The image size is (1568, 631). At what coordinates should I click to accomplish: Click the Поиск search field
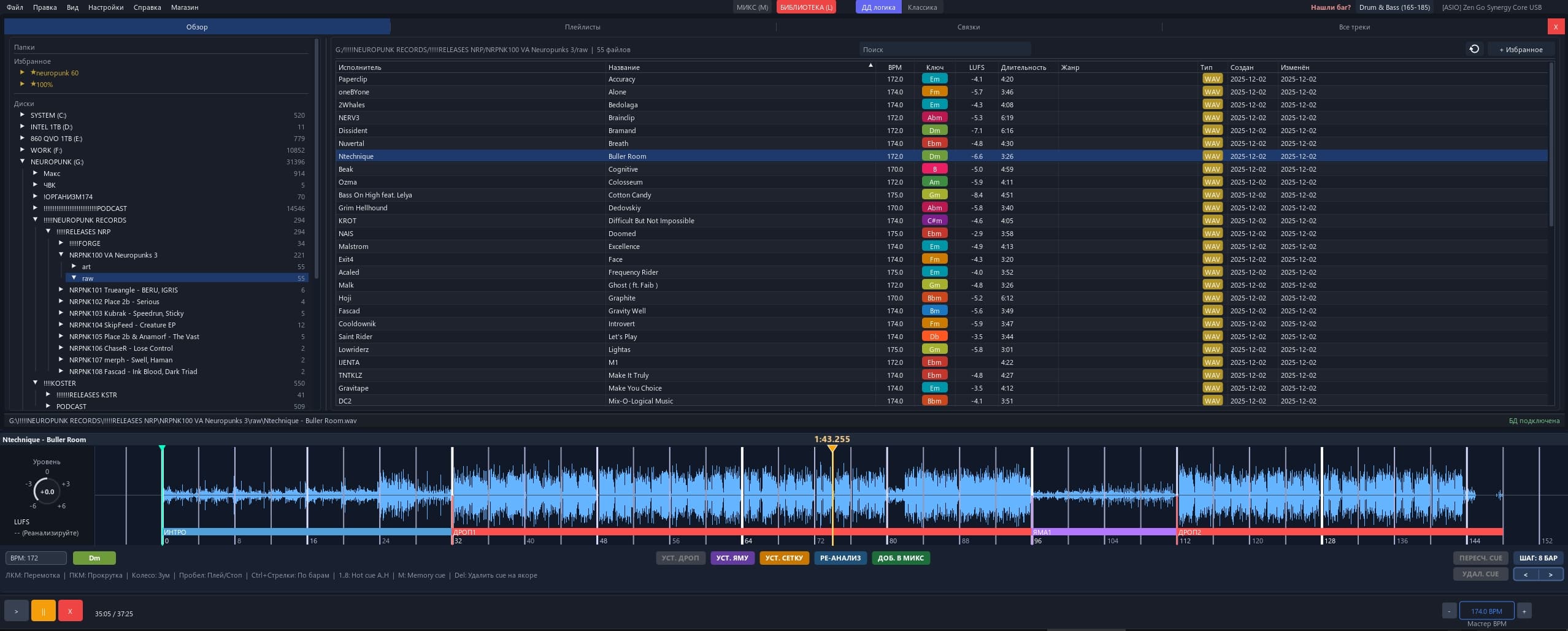tap(945, 50)
